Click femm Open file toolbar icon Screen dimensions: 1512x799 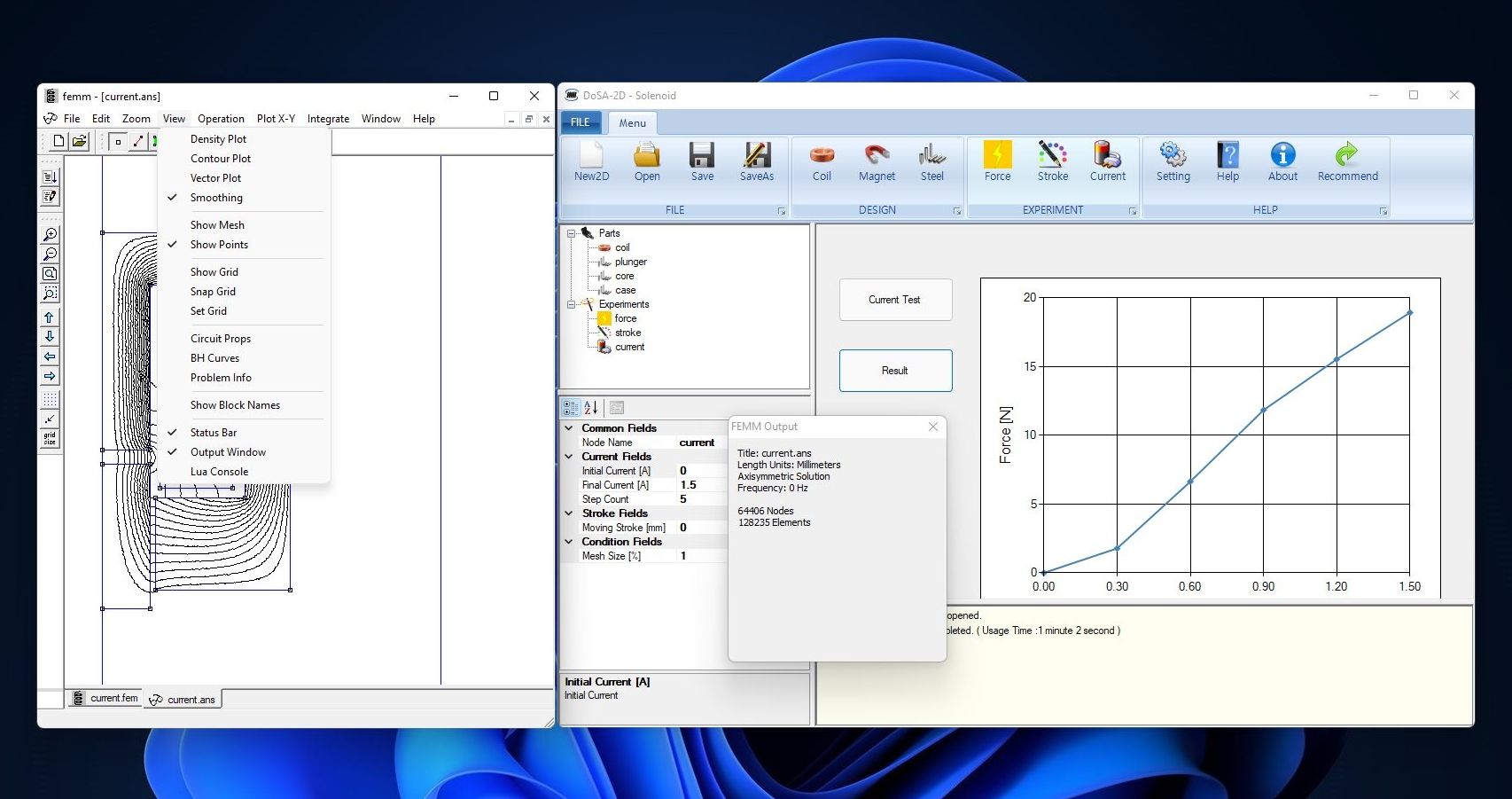click(x=79, y=141)
